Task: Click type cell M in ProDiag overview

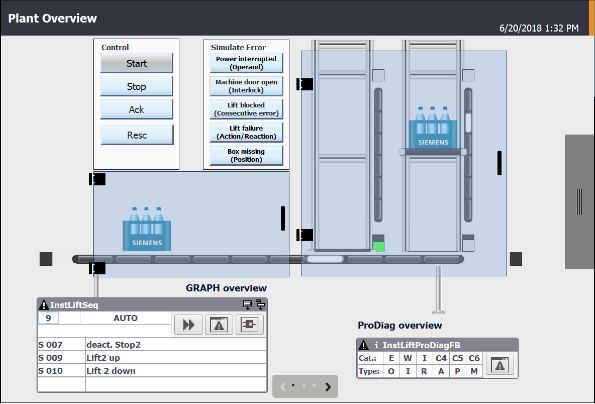Action: [474, 371]
